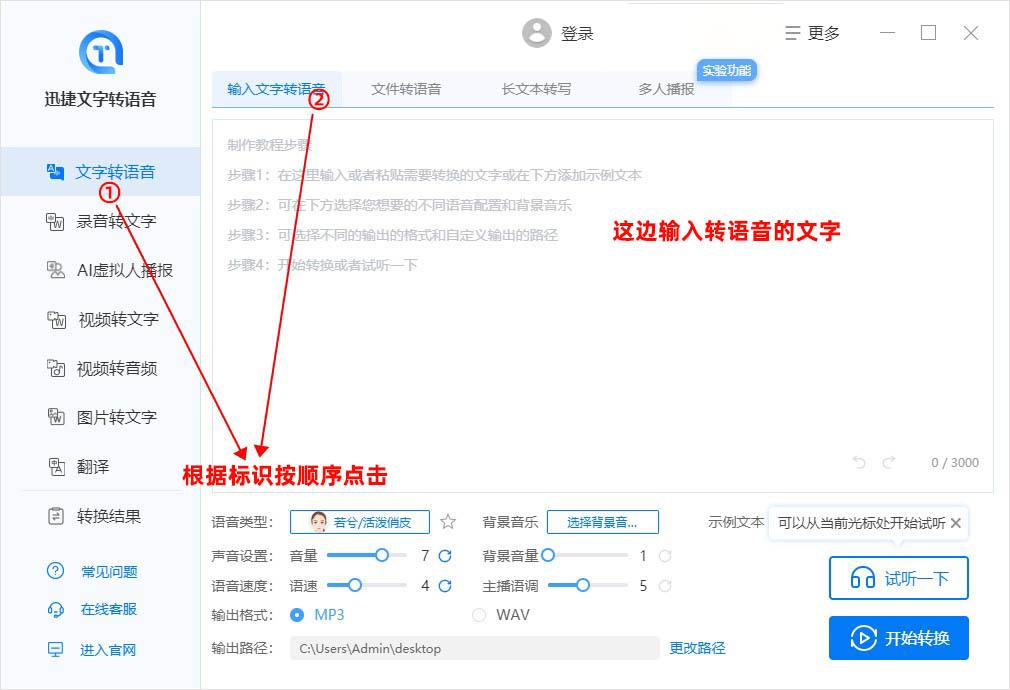This screenshot has height=690, width=1010.
Task: Reset the 主播语调 value icon
Action: point(665,586)
